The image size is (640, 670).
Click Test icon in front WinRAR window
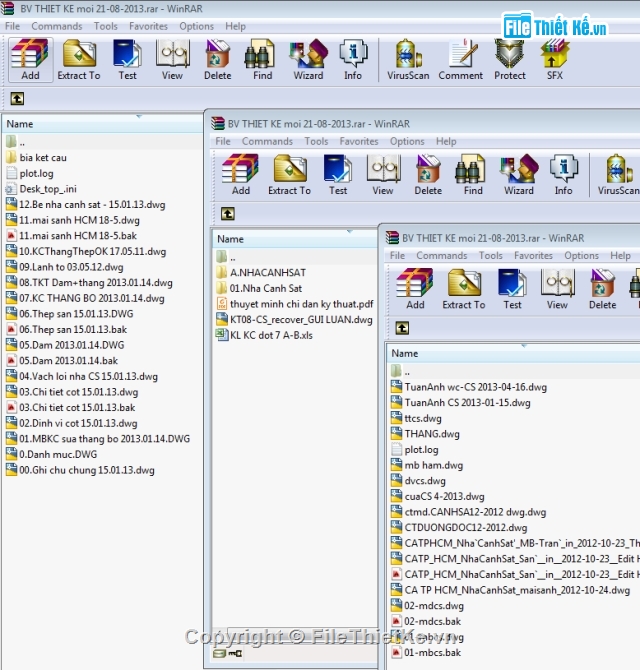512,289
